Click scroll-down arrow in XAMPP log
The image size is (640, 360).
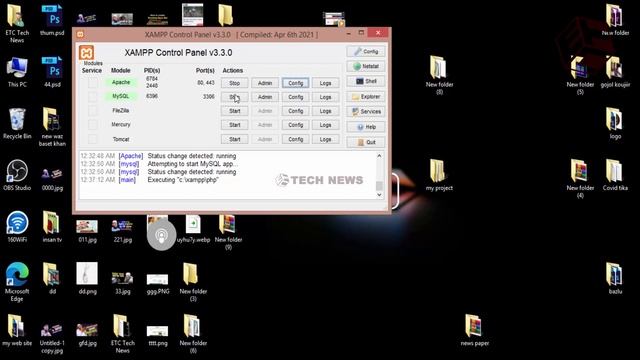coord(379,195)
